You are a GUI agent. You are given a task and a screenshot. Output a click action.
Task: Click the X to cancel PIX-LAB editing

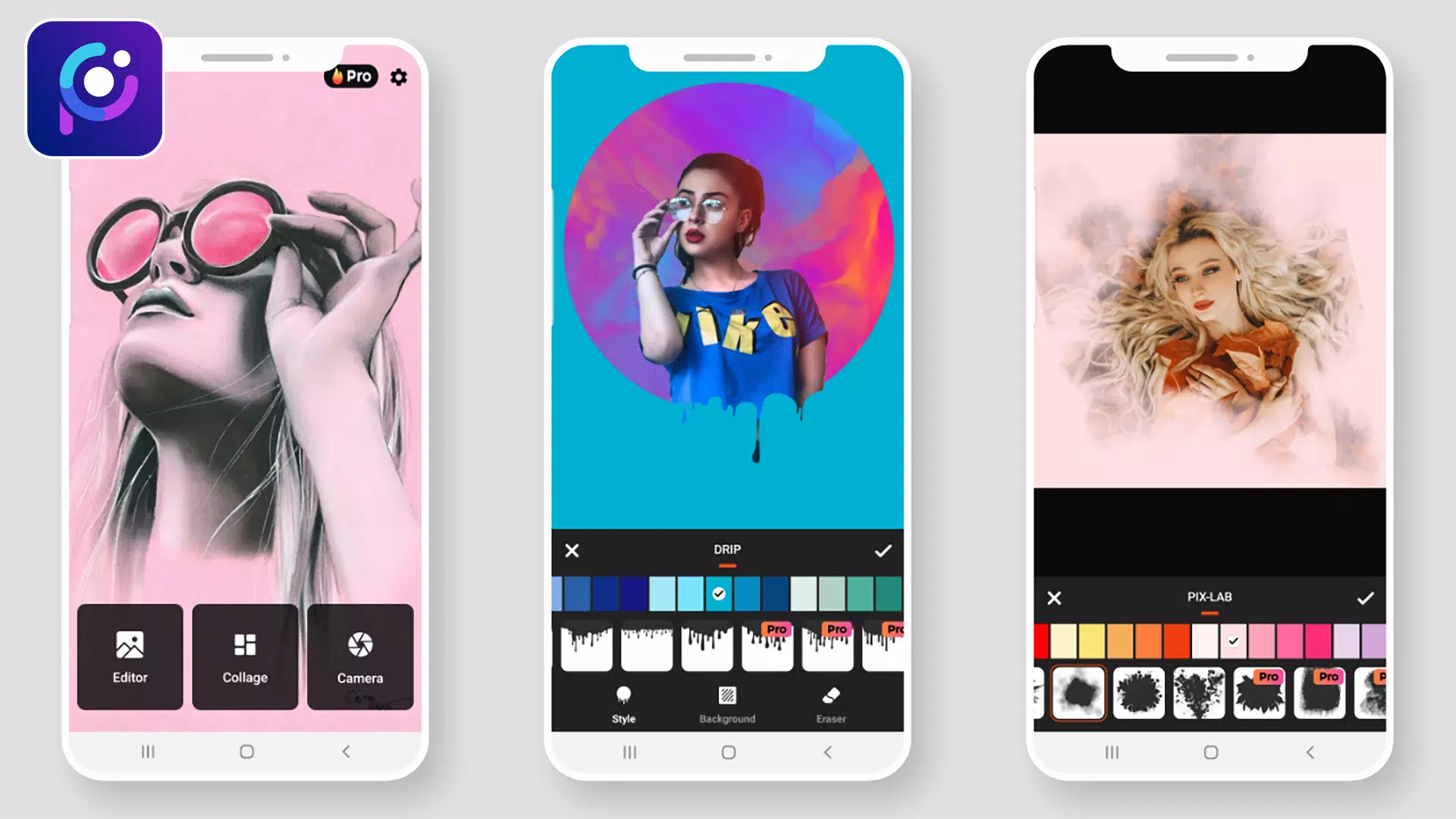click(1053, 598)
